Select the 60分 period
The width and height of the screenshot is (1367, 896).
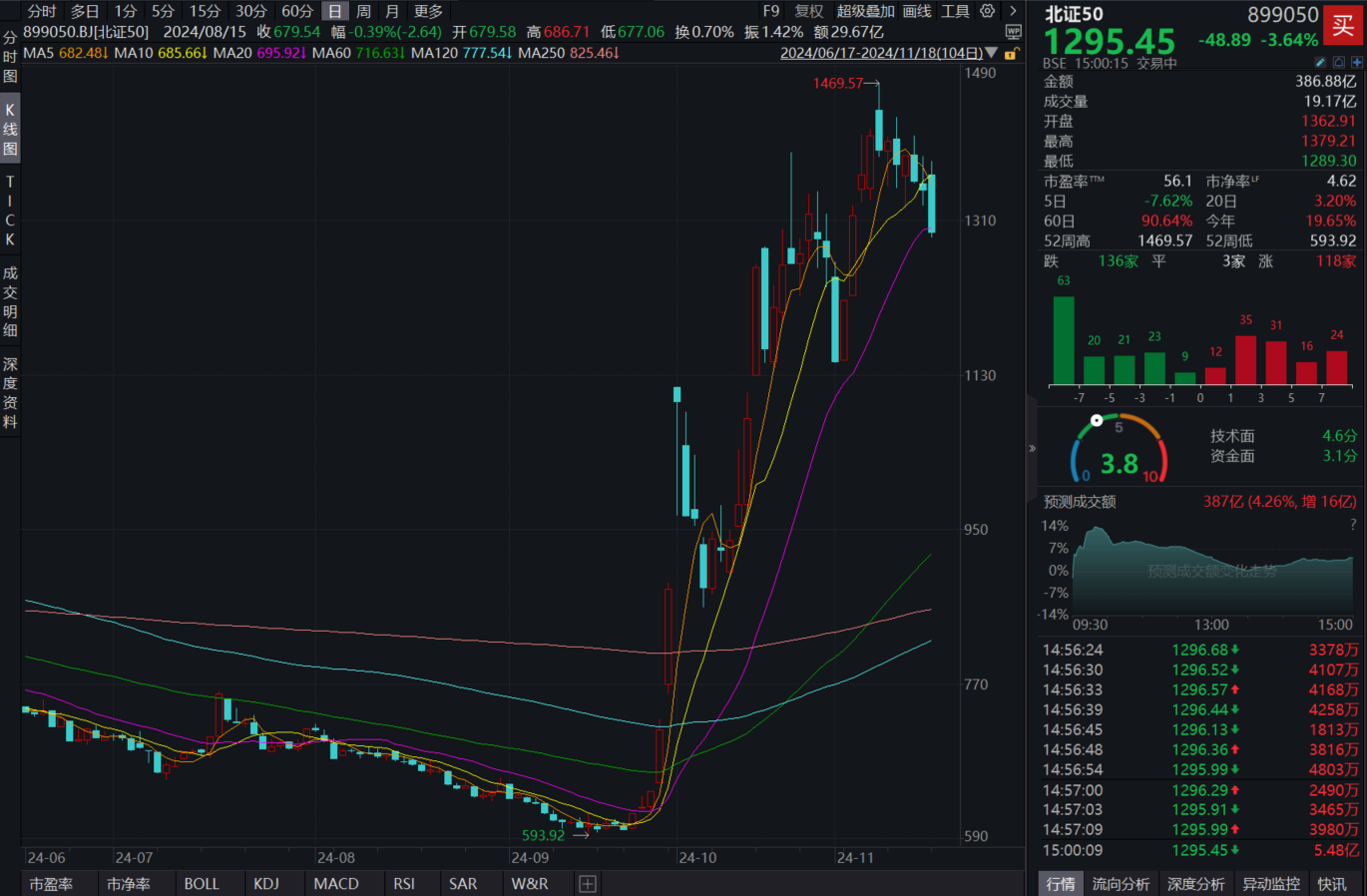[296, 11]
